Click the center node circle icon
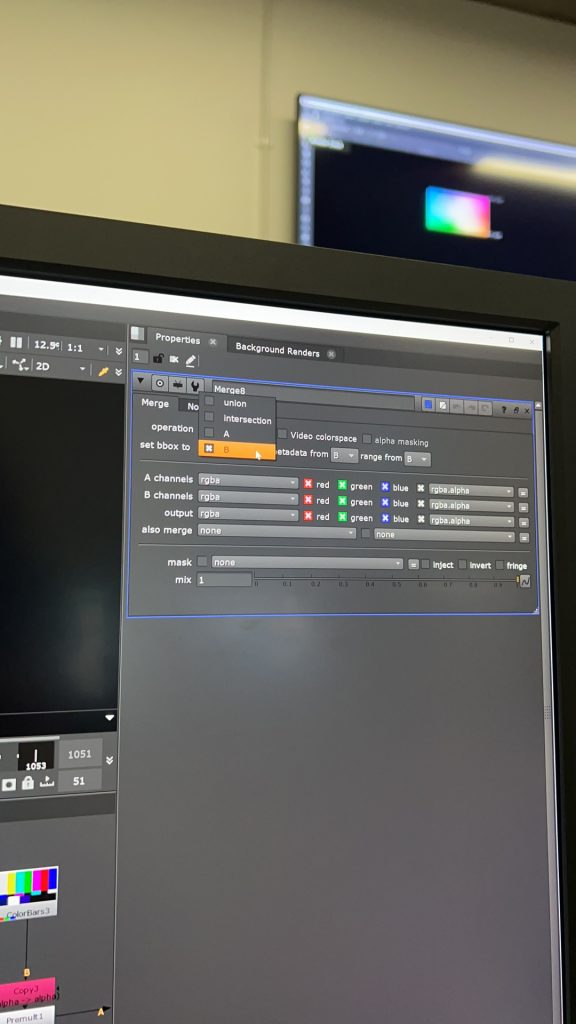The image size is (576, 1024). [x=160, y=383]
